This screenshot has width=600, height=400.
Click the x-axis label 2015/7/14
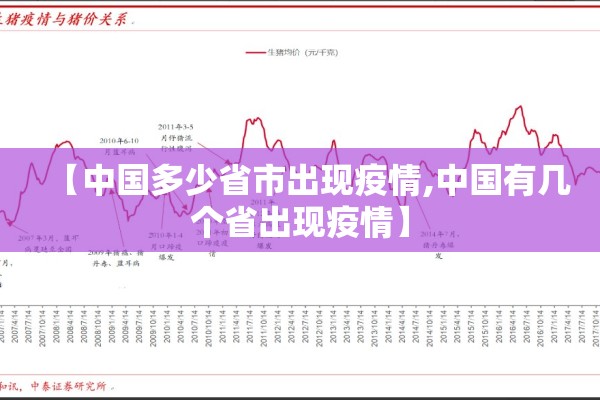pos(471,326)
